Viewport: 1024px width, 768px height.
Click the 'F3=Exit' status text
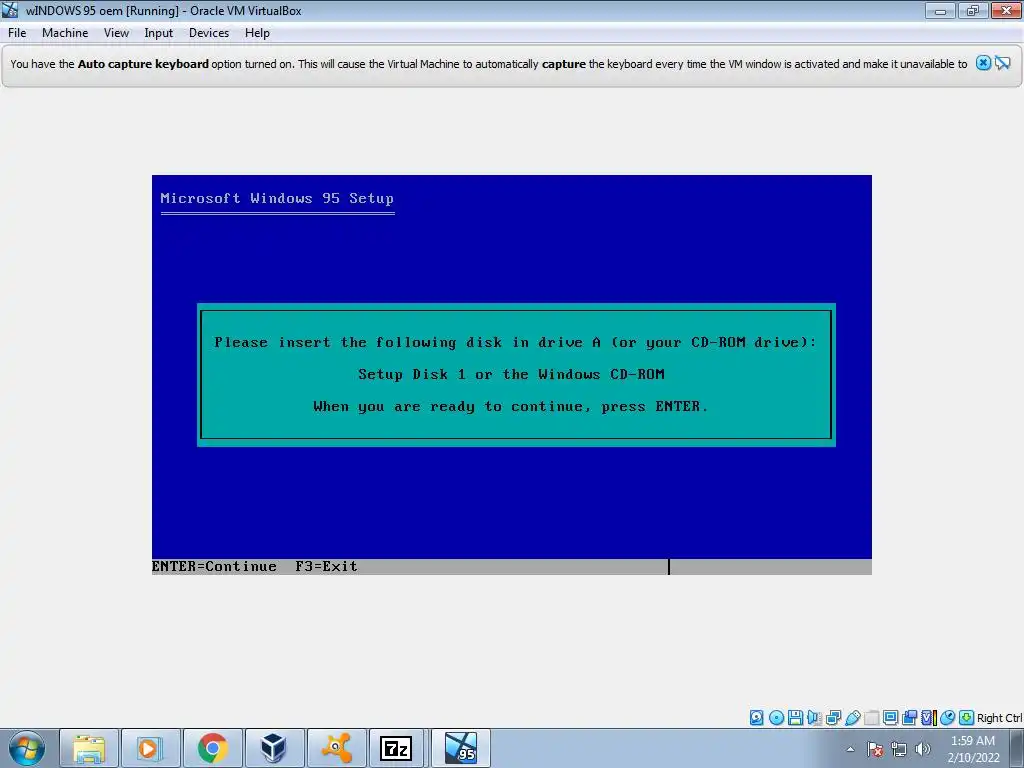tap(326, 566)
